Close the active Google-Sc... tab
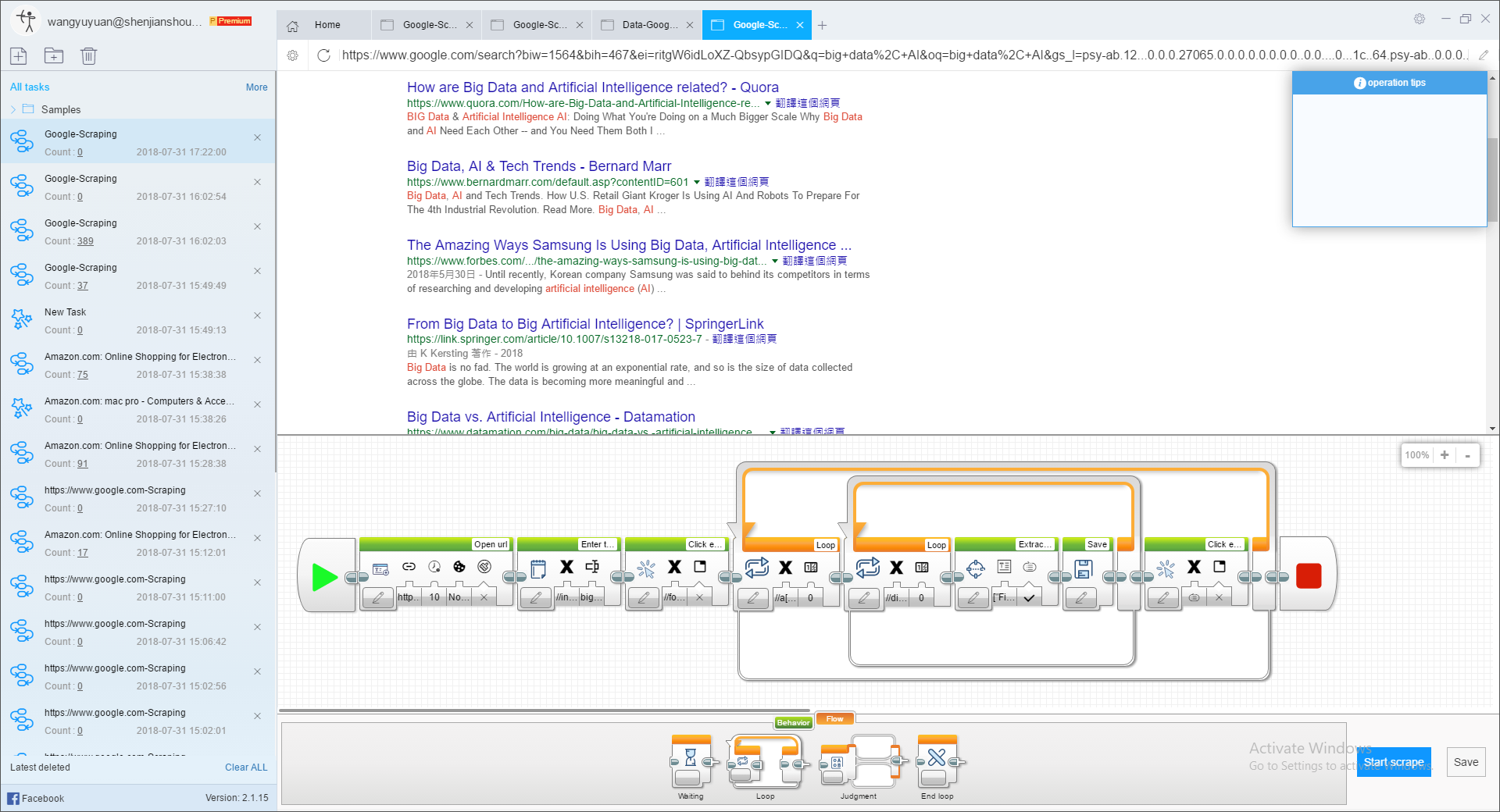The image size is (1500, 812). point(800,25)
